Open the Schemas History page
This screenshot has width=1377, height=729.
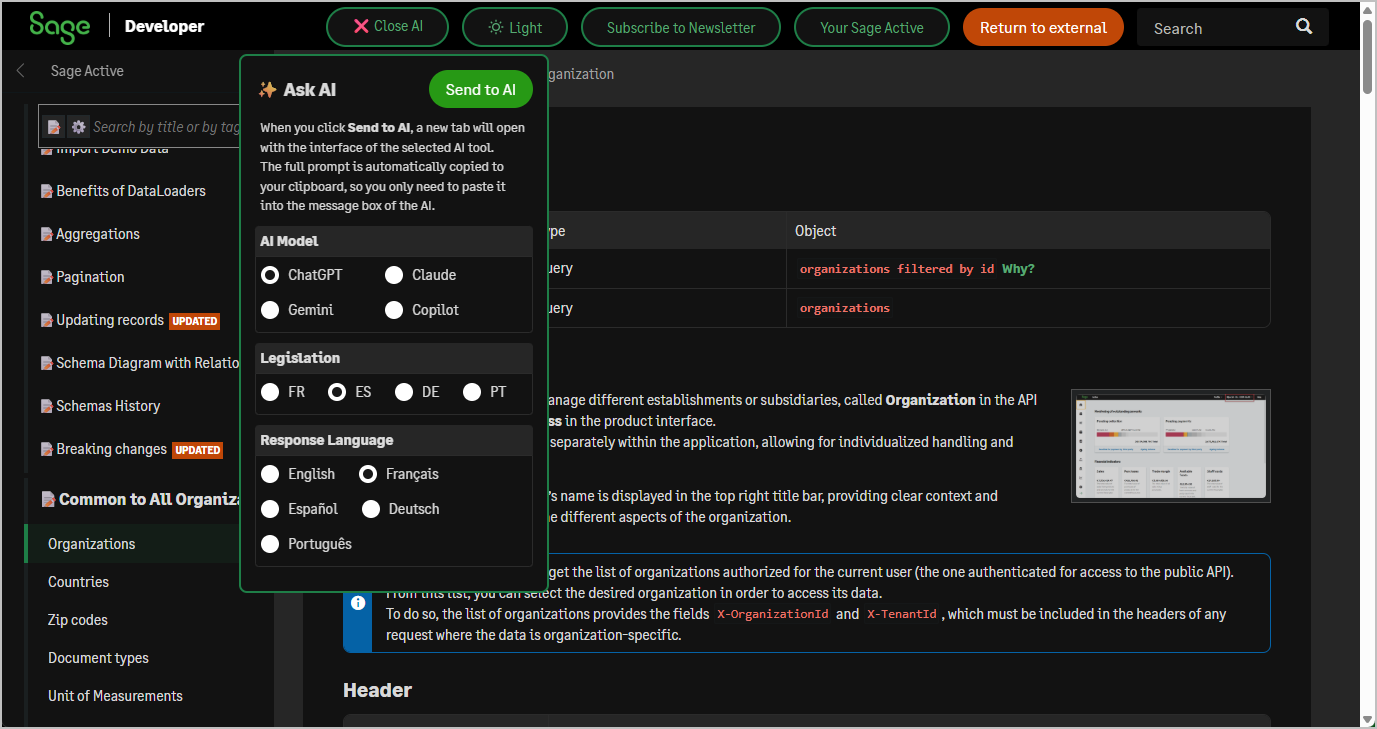(108, 406)
